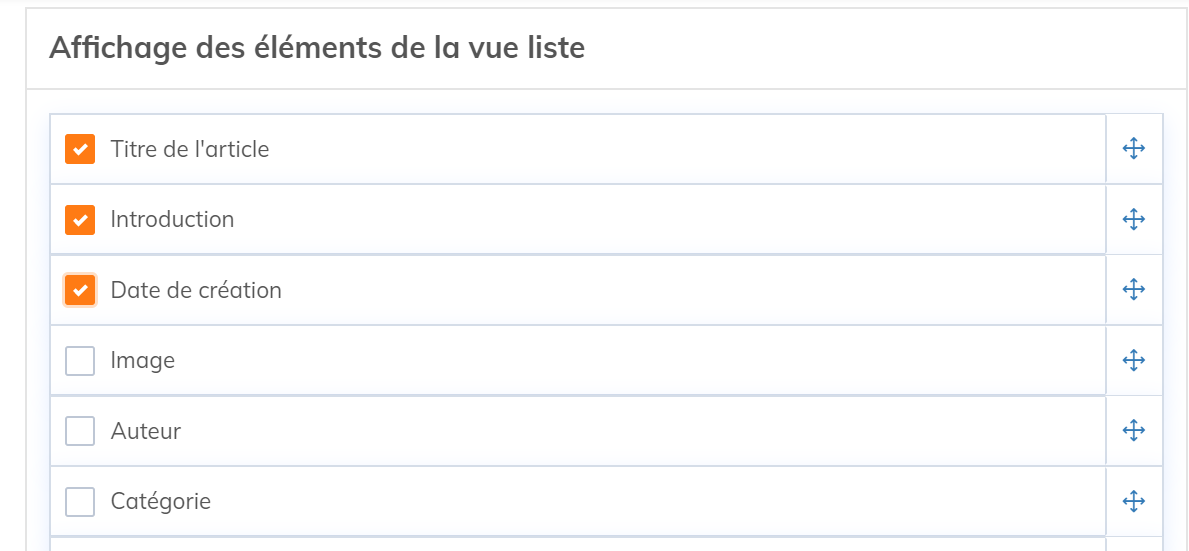This screenshot has height=551, width=1189.
Task: Enable the Image checkbox
Action: [x=80, y=360]
